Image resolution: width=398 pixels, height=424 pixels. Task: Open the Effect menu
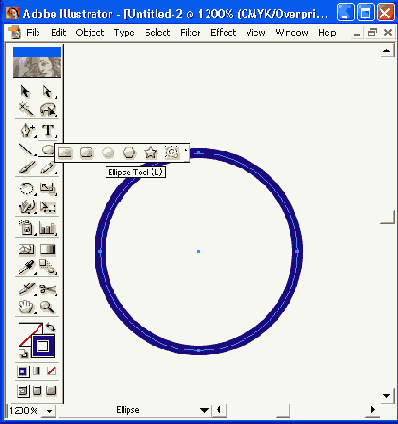coord(223,33)
